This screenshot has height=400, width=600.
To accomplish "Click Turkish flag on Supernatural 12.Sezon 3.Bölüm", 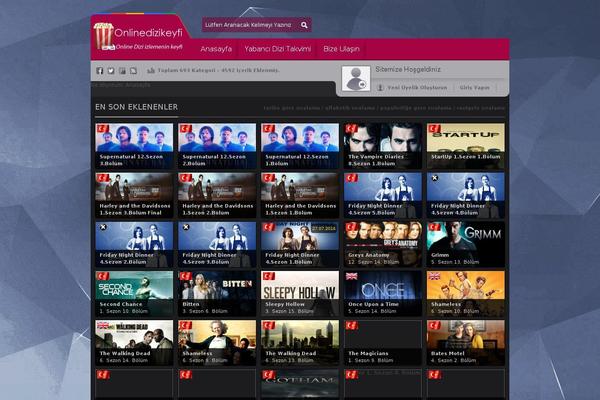I will [x=103, y=129].
